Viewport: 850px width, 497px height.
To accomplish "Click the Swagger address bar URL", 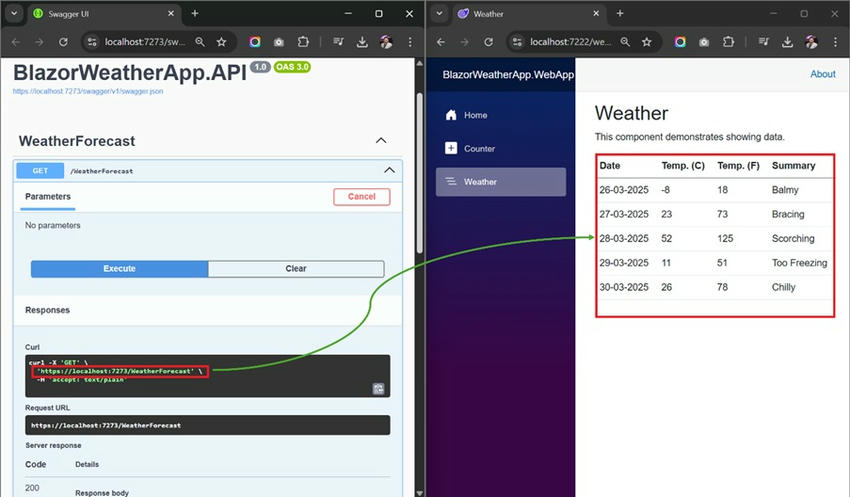I will [145, 42].
